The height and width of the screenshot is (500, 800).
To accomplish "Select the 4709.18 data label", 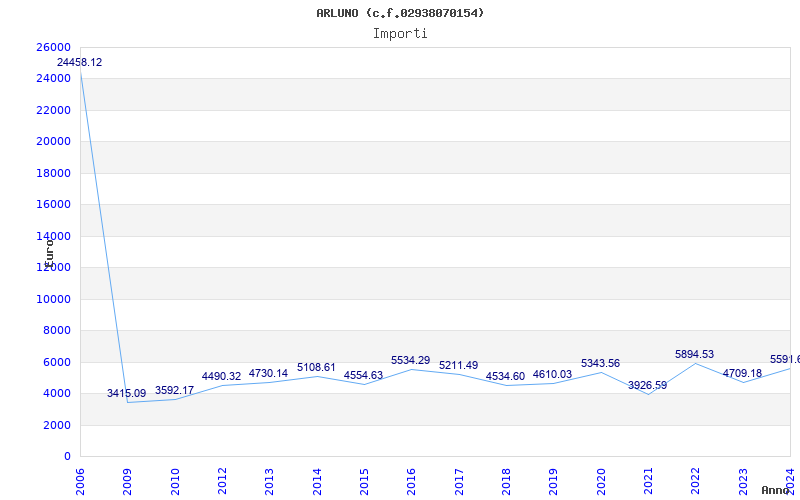I will click(x=742, y=374).
